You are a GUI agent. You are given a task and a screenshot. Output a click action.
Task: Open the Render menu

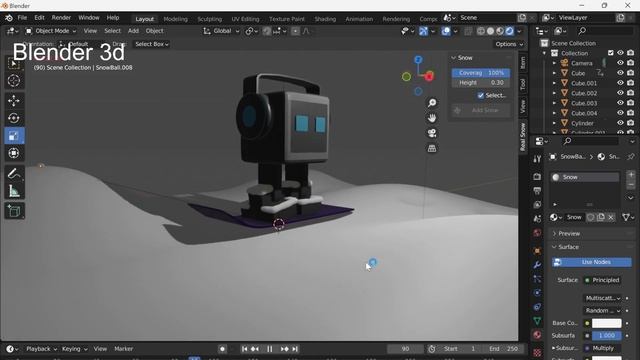point(61,18)
